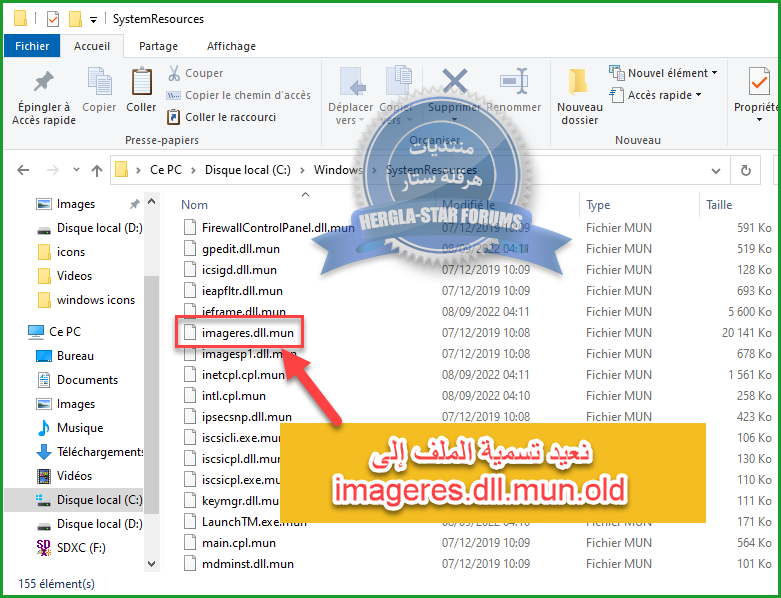Image resolution: width=781 pixels, height=598 pixels.
Task: Choose Copier le chemin d'accès
Action: (239, 95)
